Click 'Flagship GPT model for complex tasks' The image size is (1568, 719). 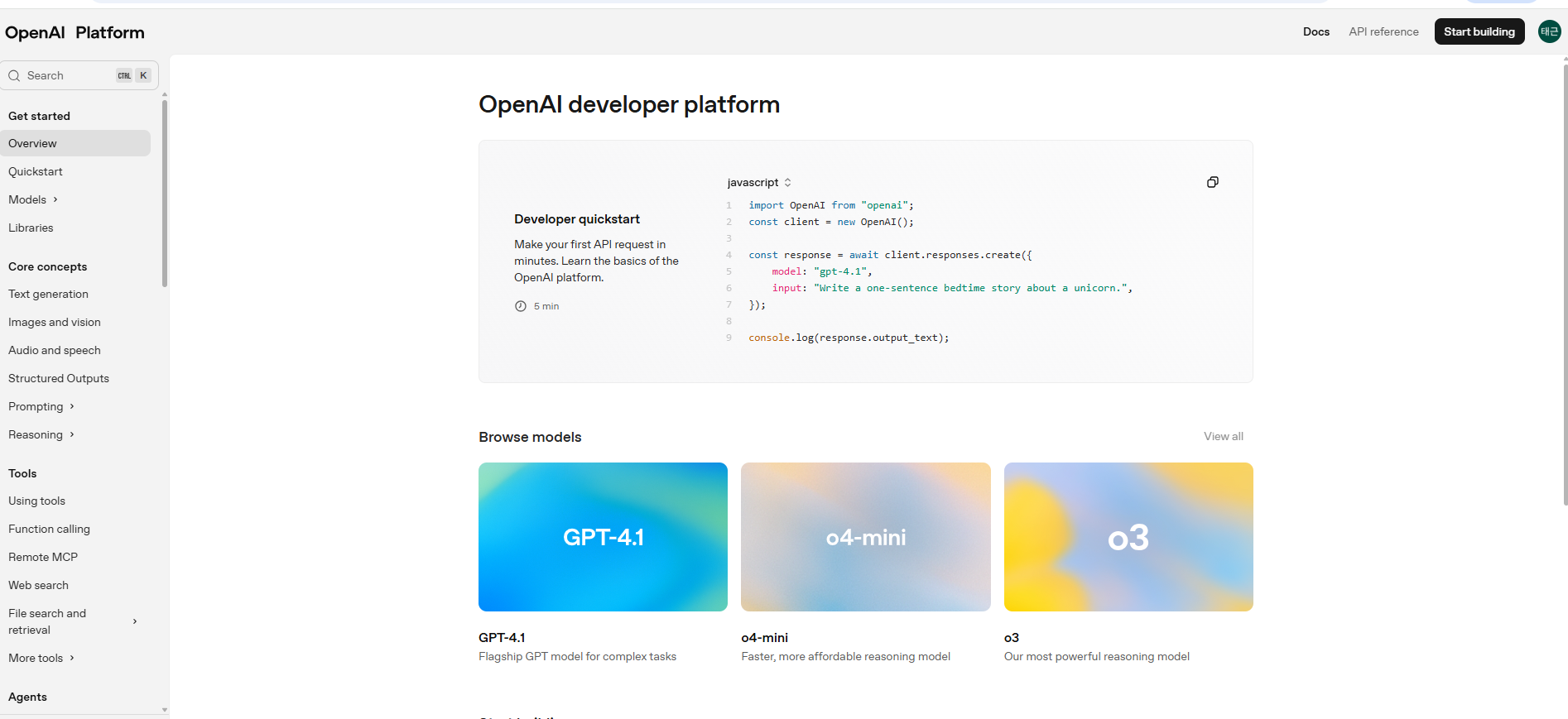coord(577,656)
